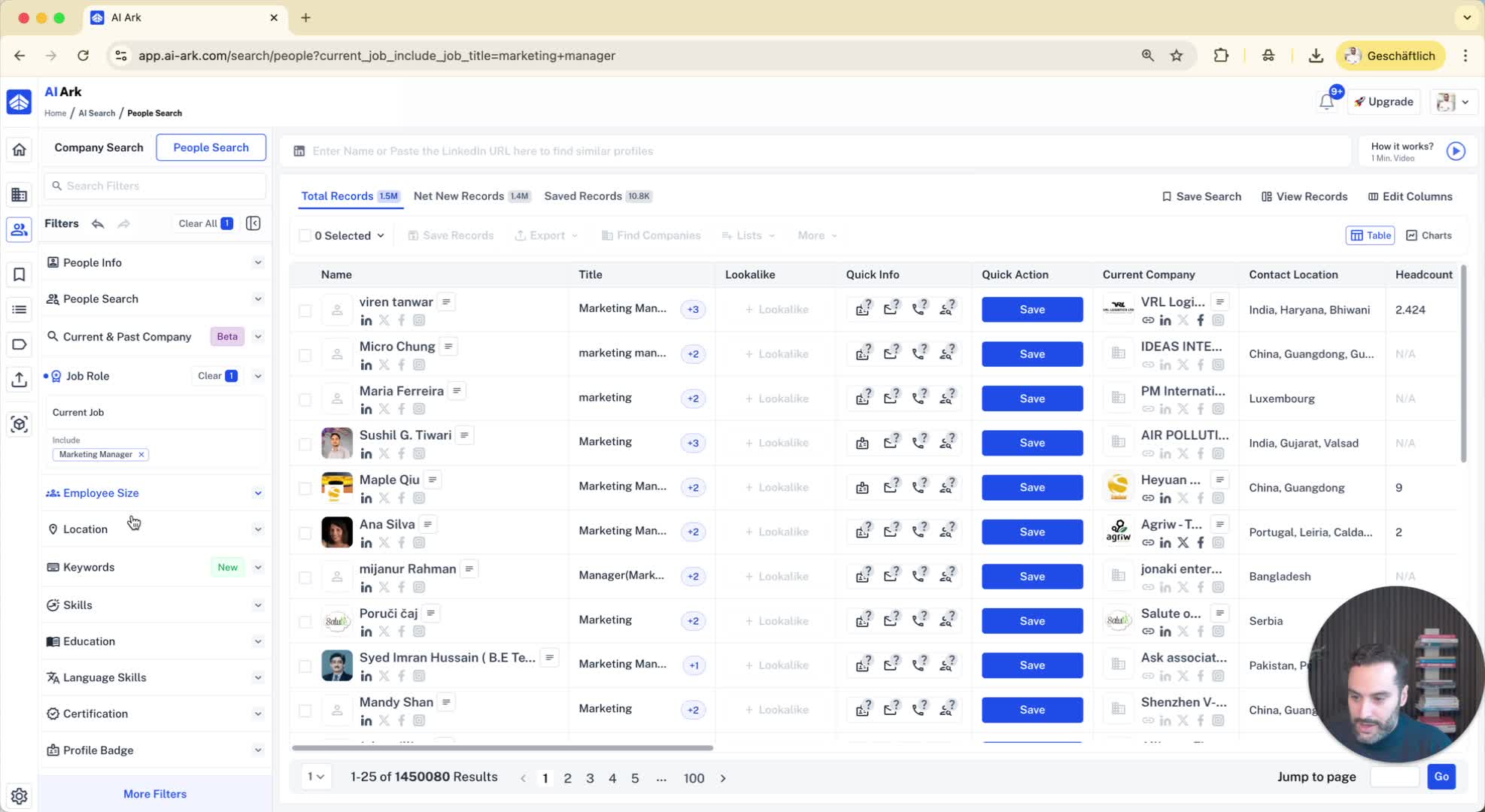Remove the Marketing Manager filter tag
Screen dimensions: 1485x812
point(141,454)
